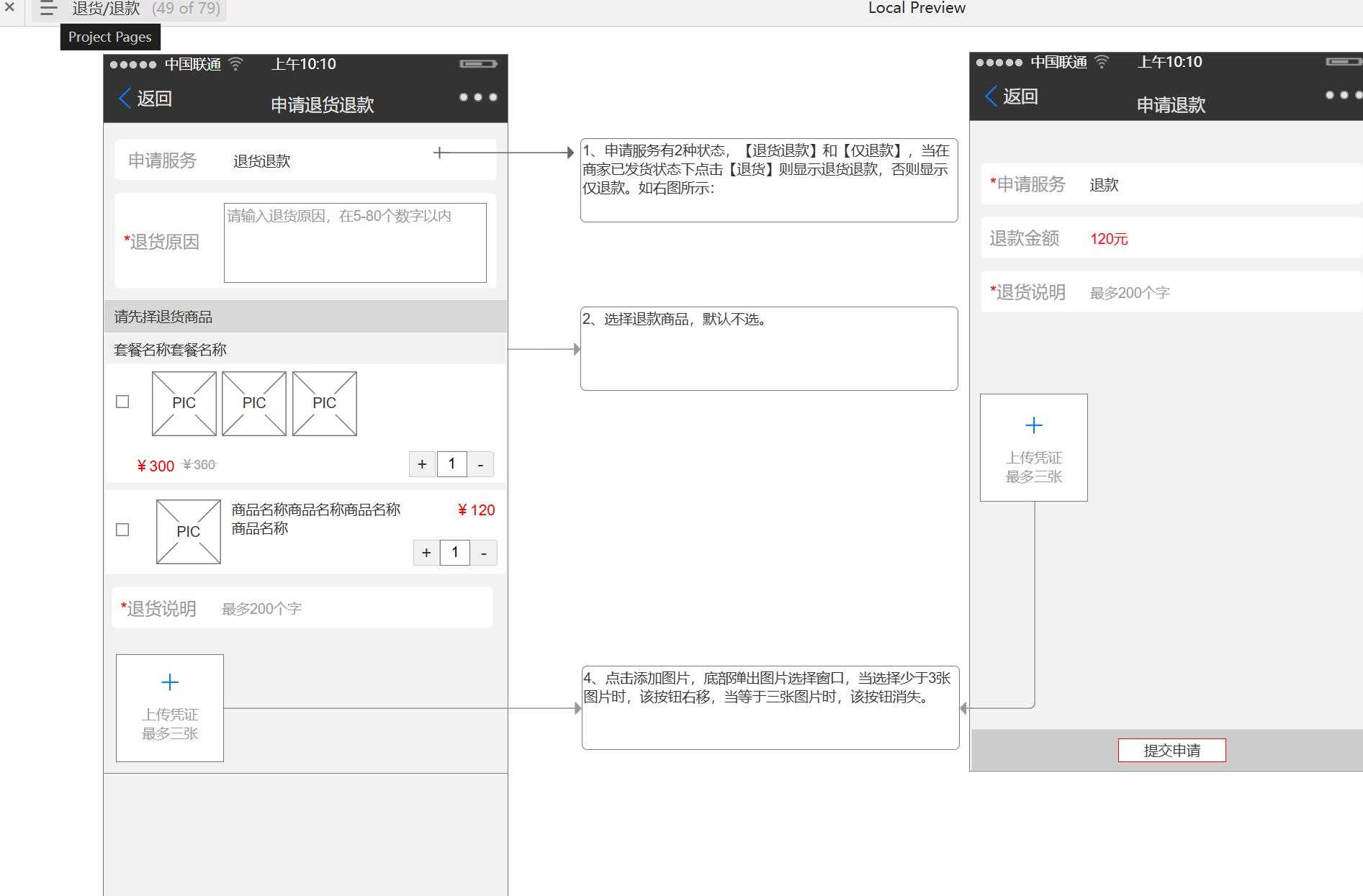Click the 退货原因 reason text input
Image resolution: width=1363 pixels, height=896 pixels.
[x=356, y=242]
